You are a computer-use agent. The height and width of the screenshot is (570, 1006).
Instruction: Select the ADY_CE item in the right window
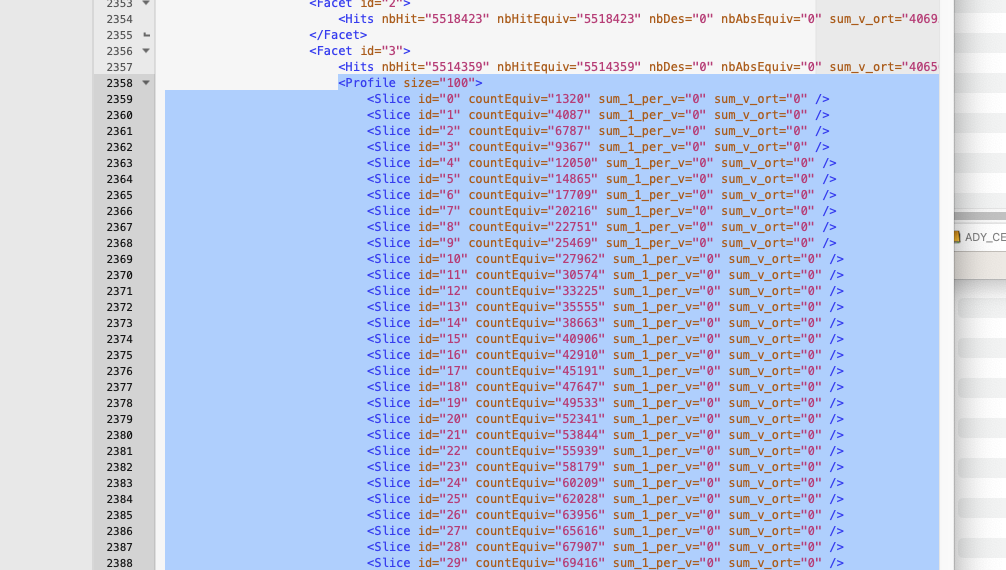click(x=984, y=237)
